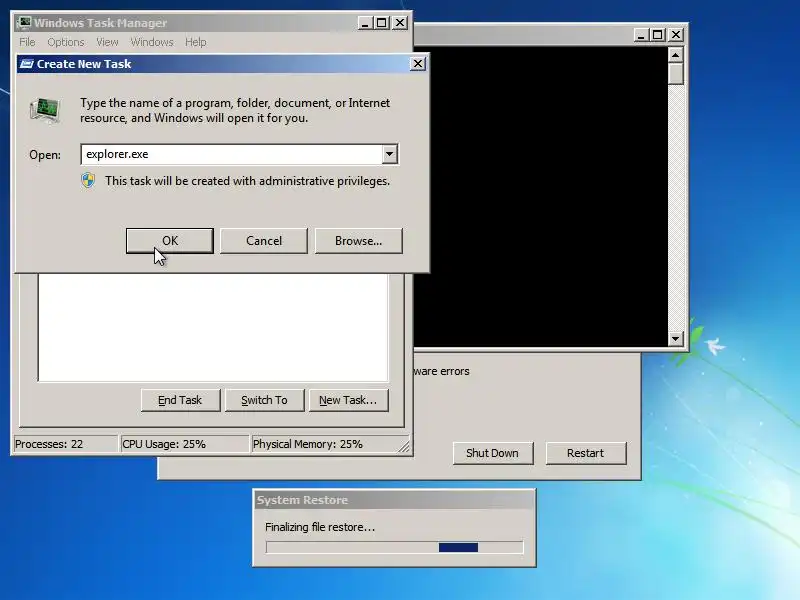Image resolution: width=800 pixels, height=600 pixels.
Task: Click Switch To in Task Manager
Action: [x=264, y=400]
